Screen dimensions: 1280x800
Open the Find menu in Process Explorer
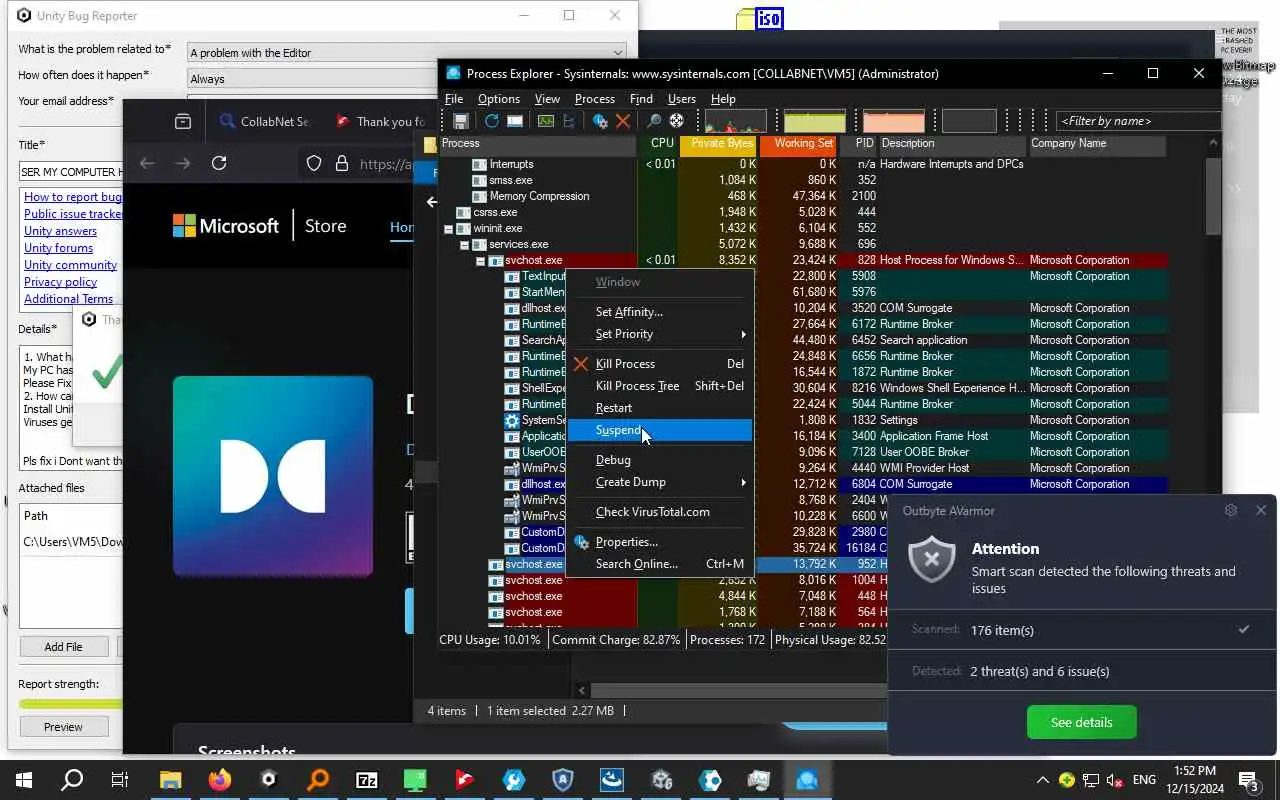pyautogui.click(x=641, y=99)
